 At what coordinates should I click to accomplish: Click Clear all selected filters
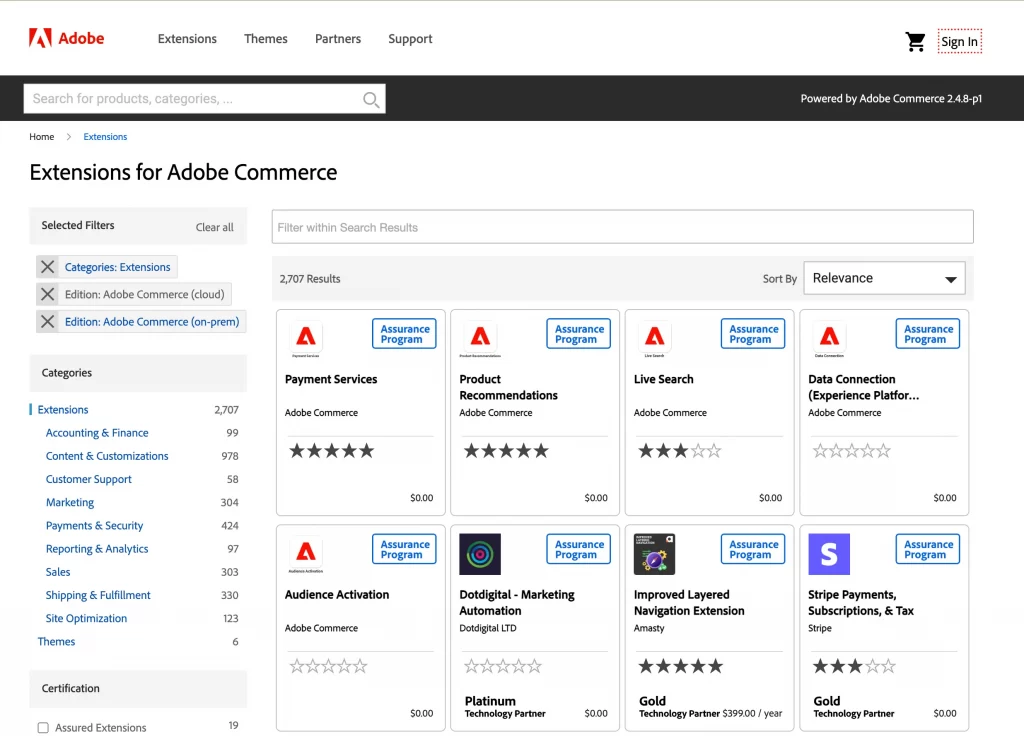point(214,227)
